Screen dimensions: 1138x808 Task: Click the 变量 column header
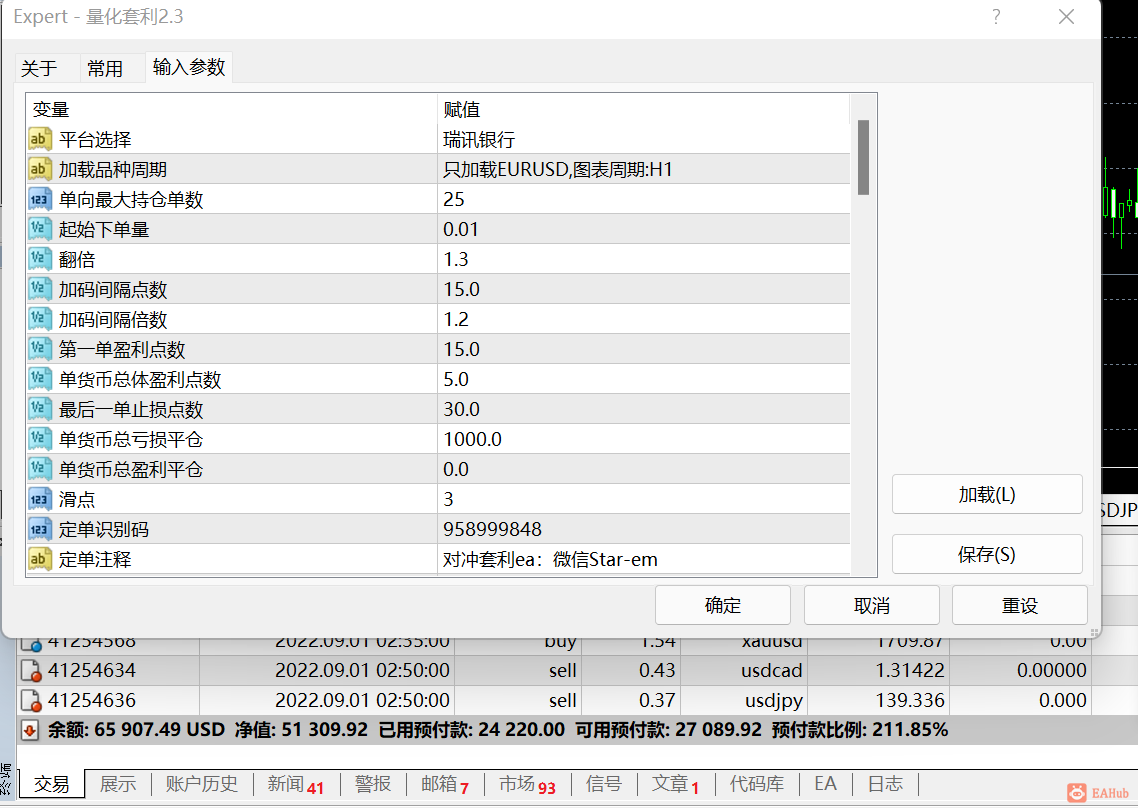232,109
